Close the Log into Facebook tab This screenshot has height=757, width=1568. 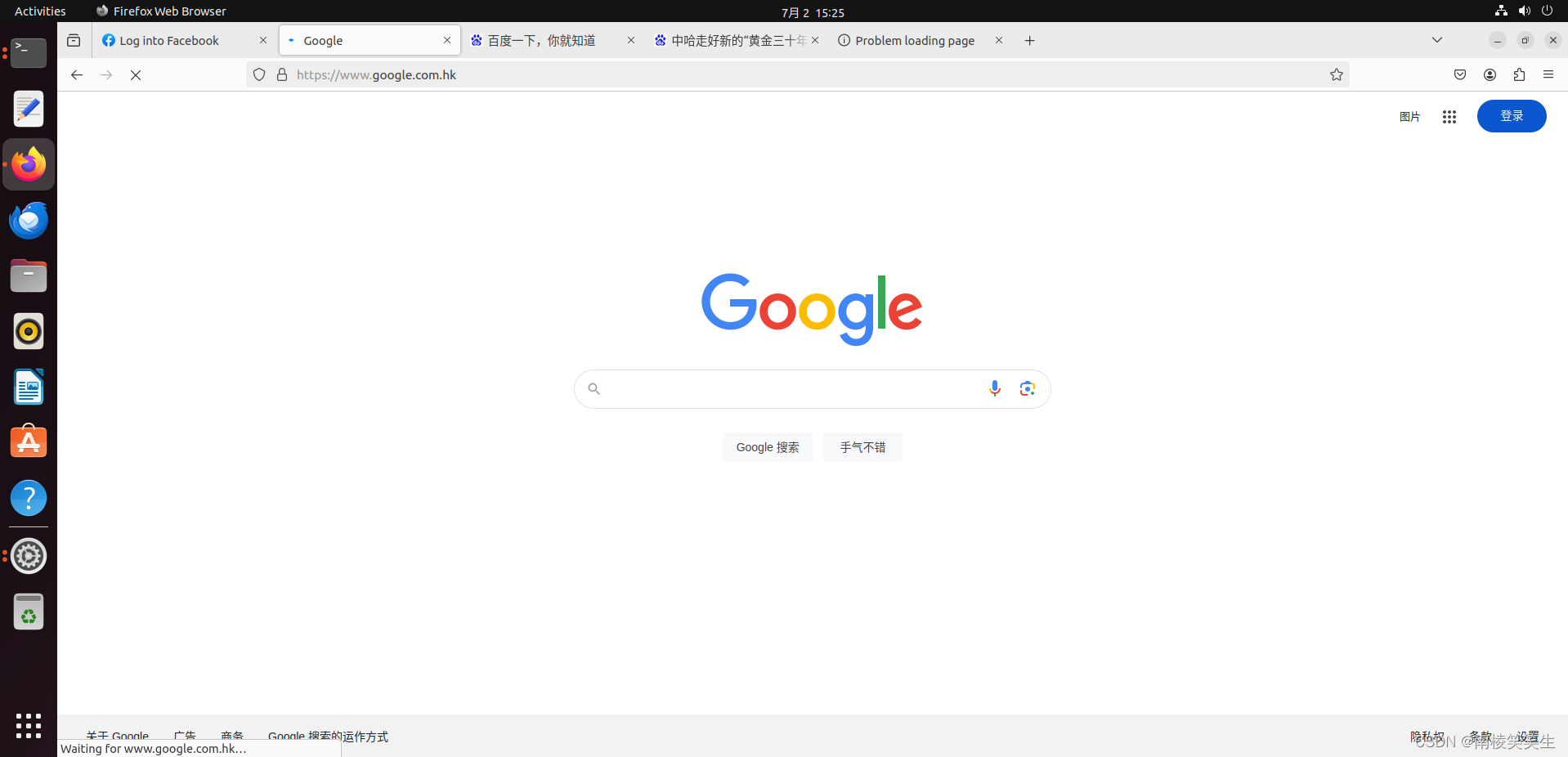pos(263,40)
